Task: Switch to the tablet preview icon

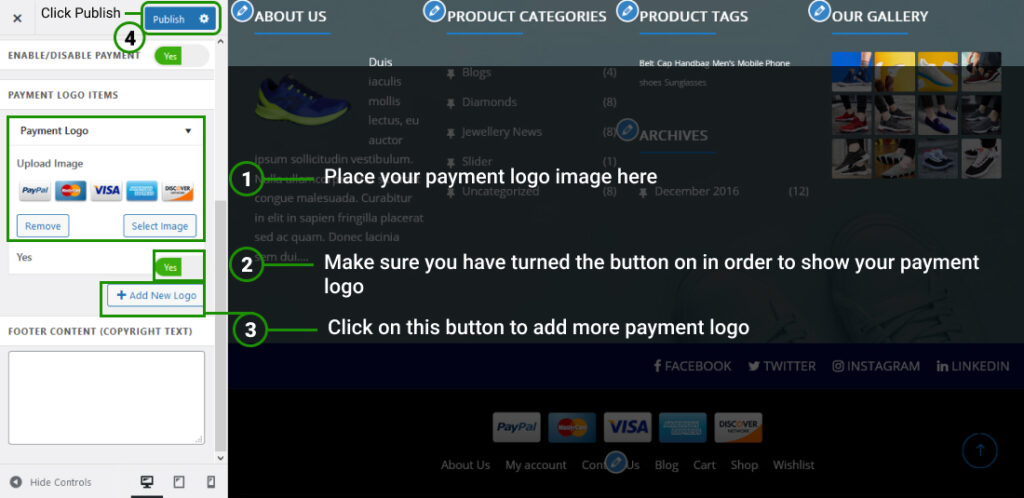Action: click(x=179, y=482)
